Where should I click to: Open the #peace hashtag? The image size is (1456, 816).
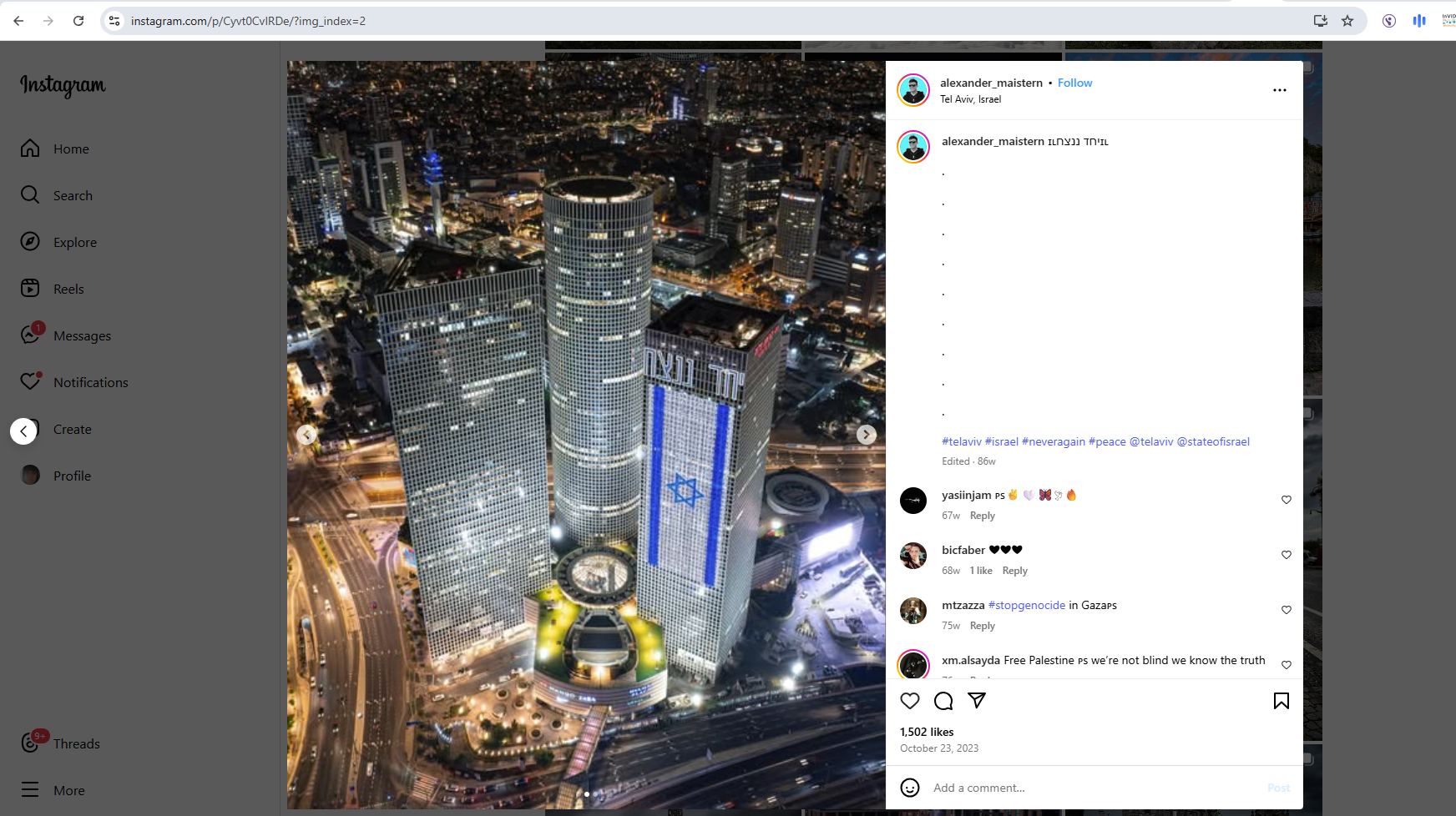[x=1107, y=441]
